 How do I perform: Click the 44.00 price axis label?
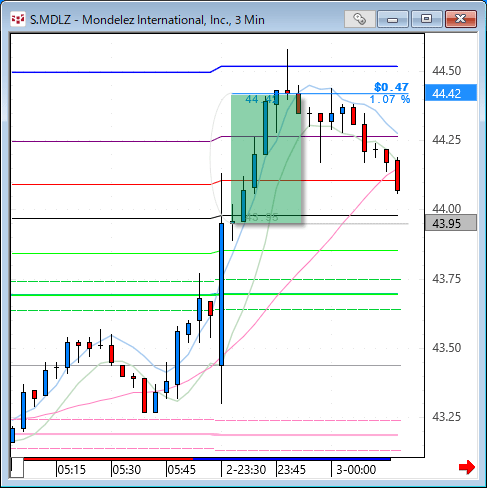[446, 209]
